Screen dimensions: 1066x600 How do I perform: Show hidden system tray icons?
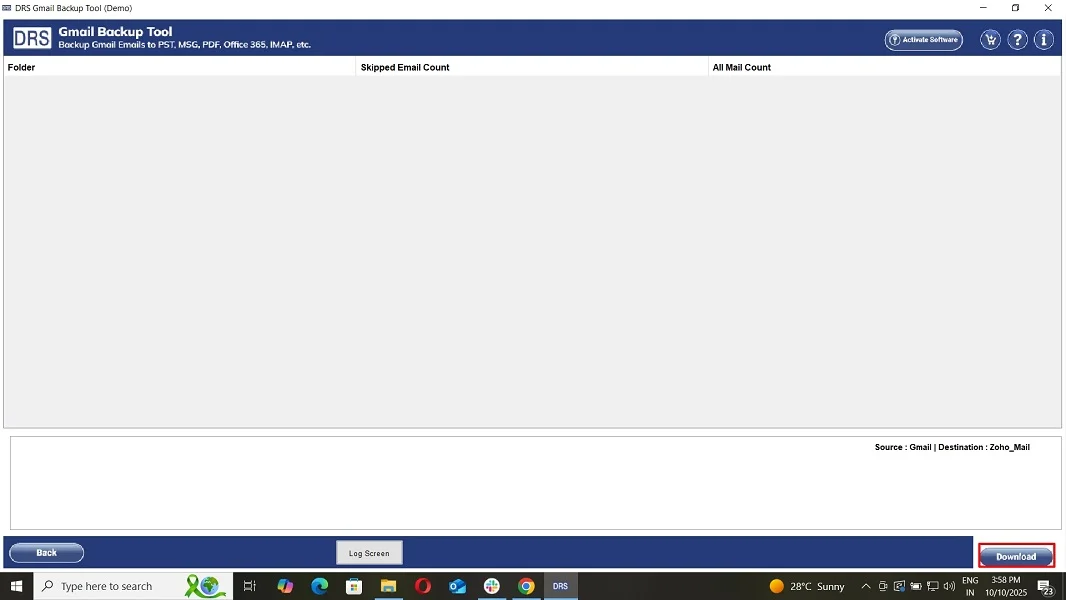[865, 586]
